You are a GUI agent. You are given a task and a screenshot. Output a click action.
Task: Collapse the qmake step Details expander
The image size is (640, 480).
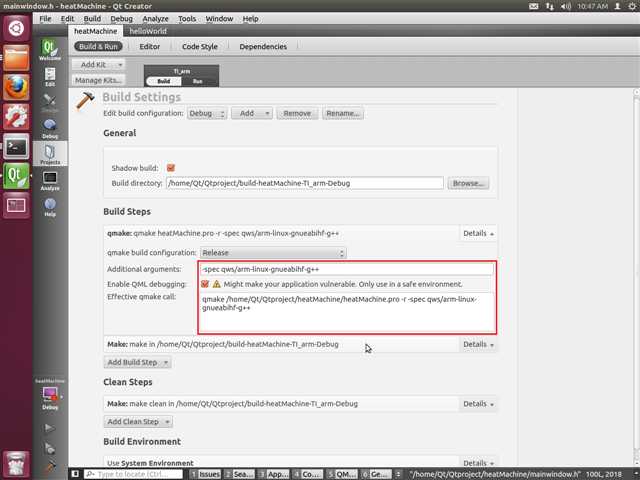click(x=478, y=233)
